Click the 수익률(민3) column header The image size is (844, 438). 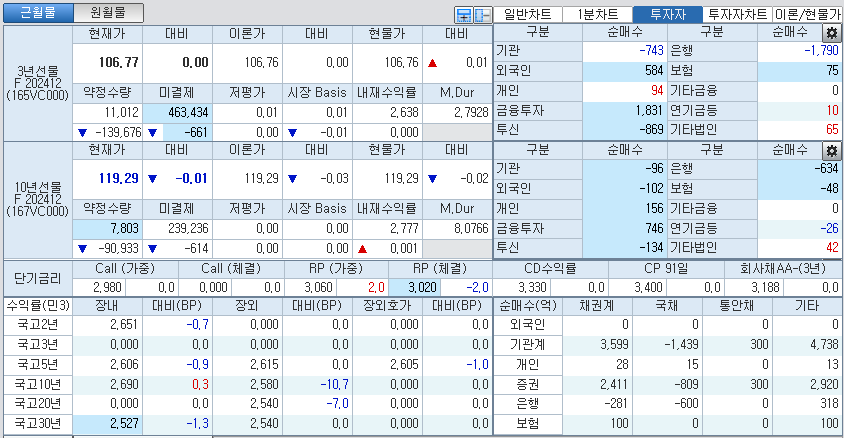tap(38, 306)
